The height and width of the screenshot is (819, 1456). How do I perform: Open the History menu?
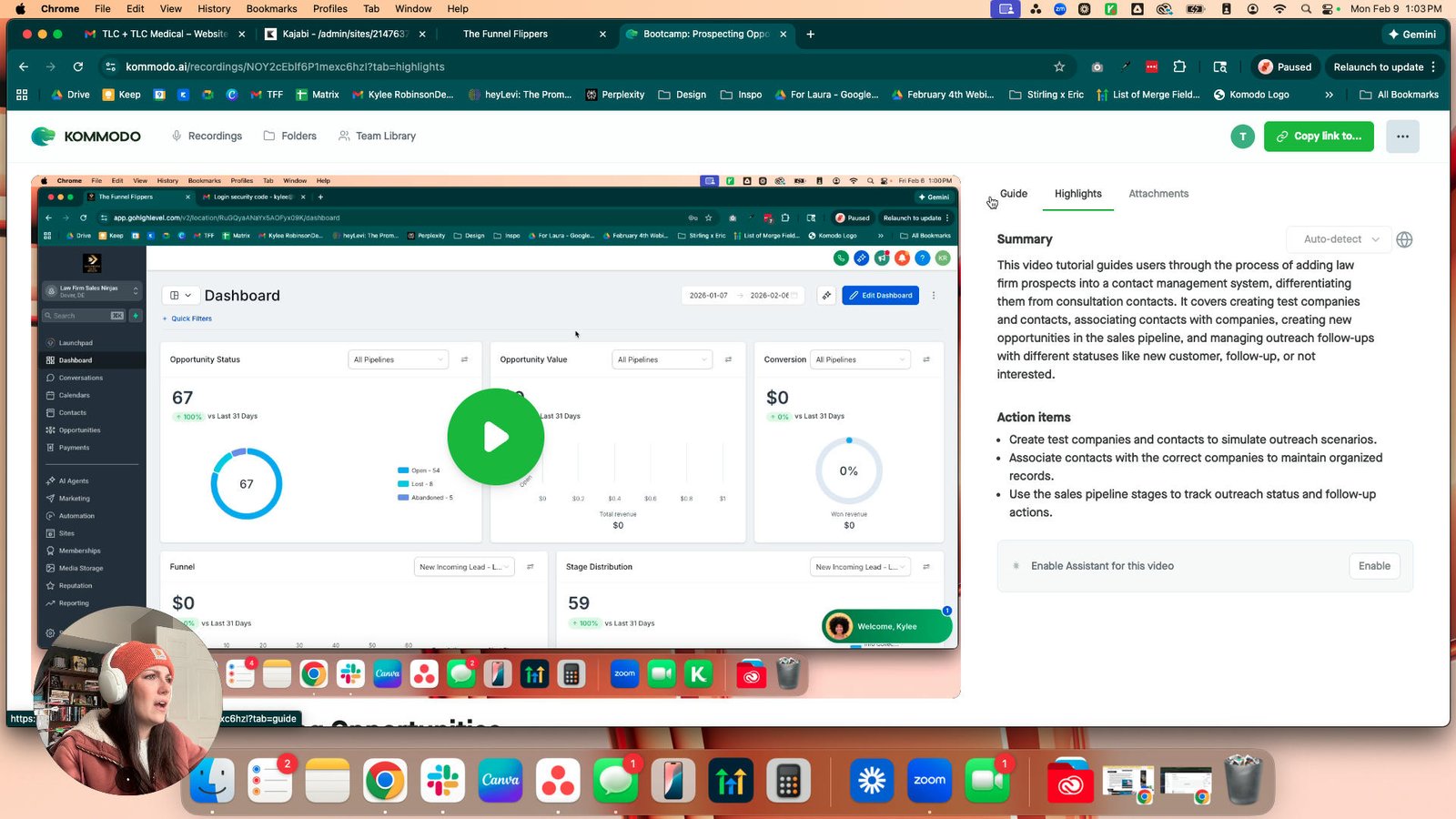tap(214, 8)
